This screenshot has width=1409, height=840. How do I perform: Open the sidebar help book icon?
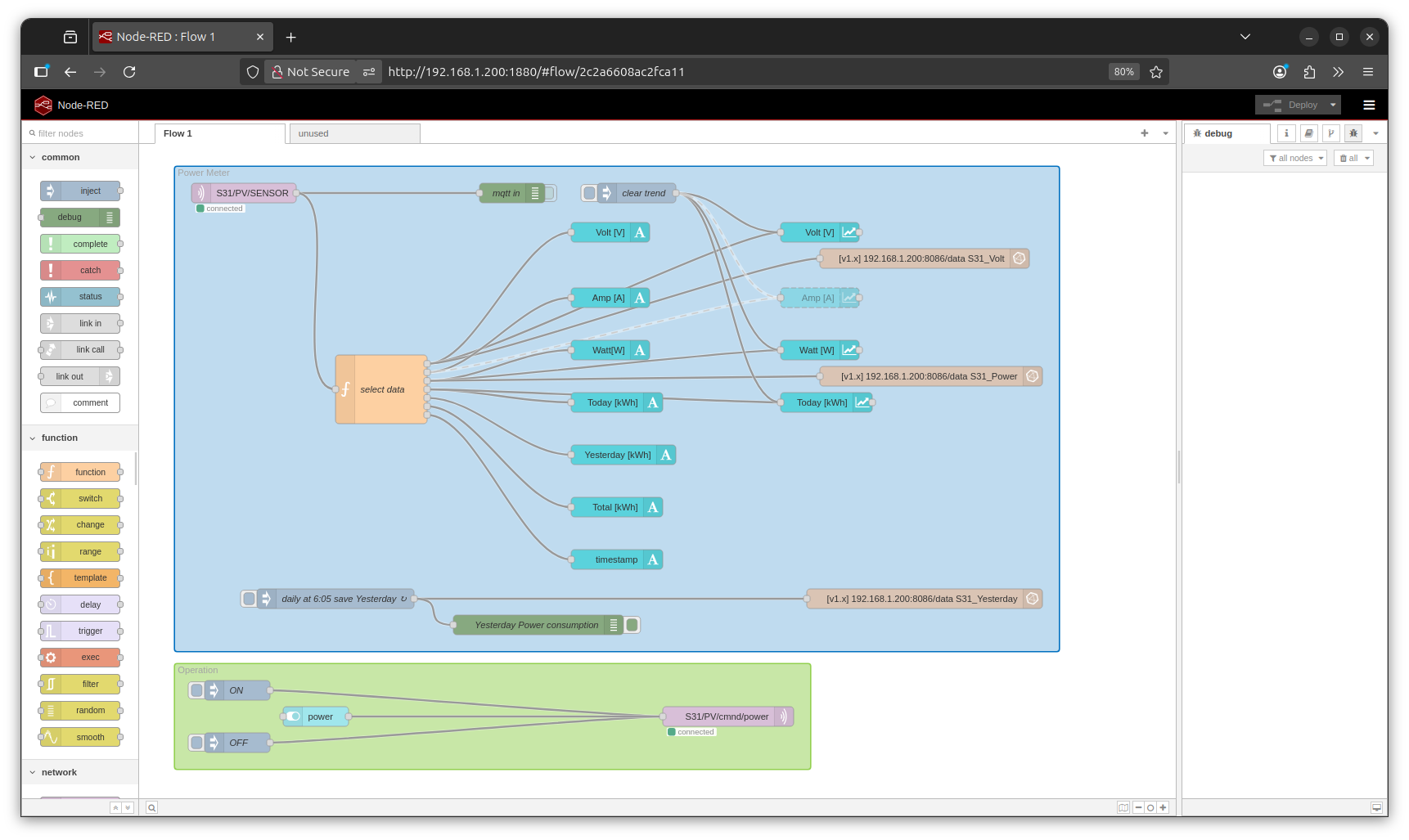coord(1308,133)
